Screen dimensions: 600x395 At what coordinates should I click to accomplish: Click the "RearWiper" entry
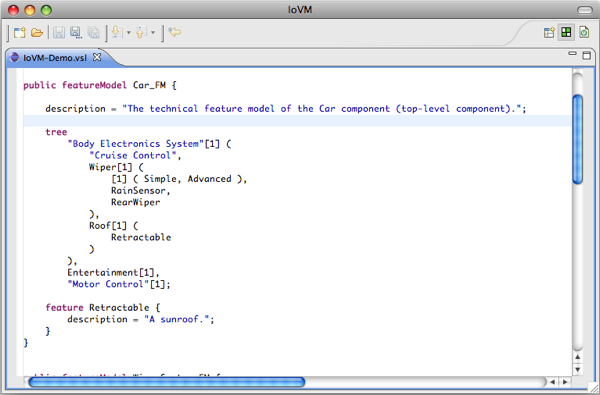(136, 202)
